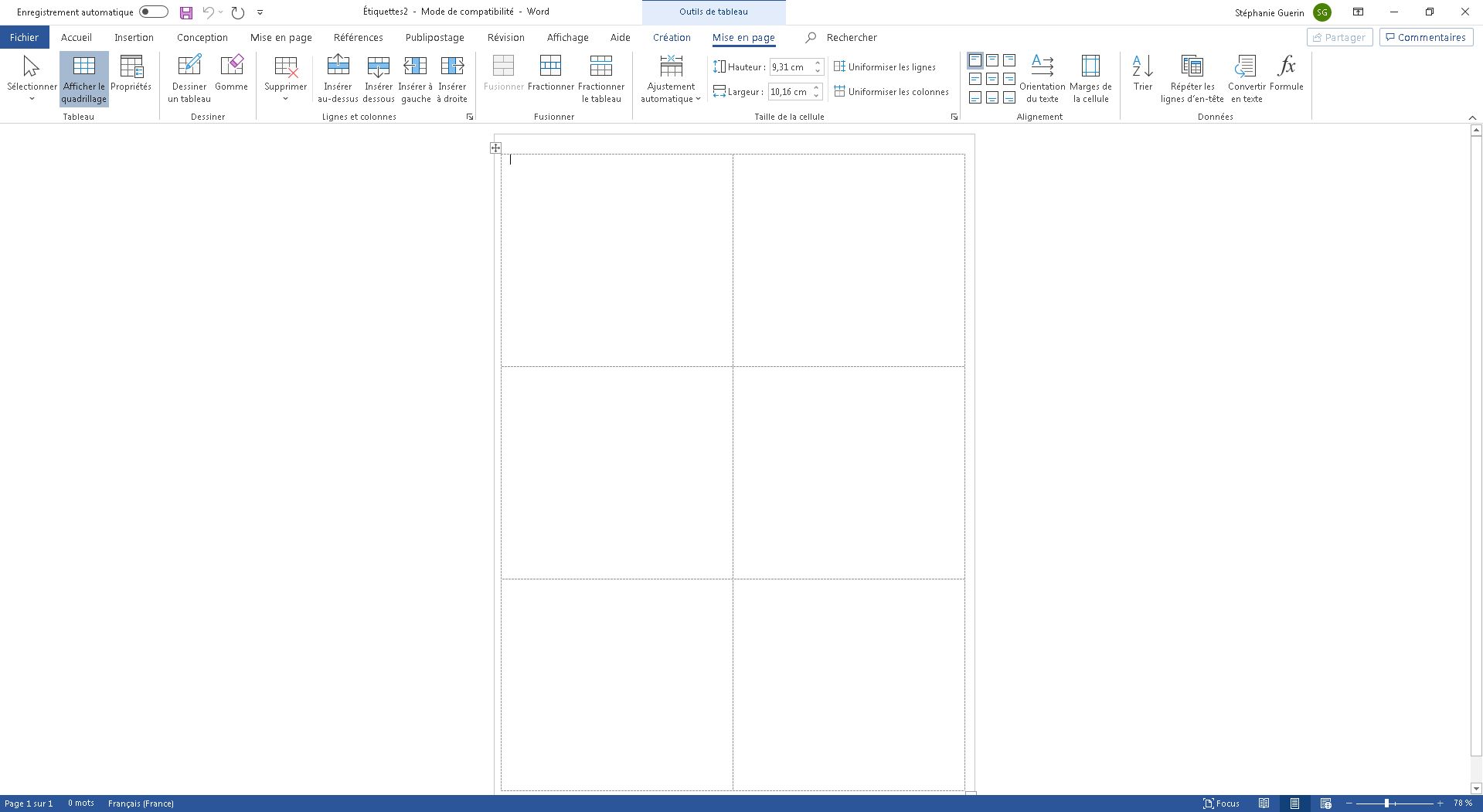Click Uniformiser les lignes button

(x=885, y=67)
